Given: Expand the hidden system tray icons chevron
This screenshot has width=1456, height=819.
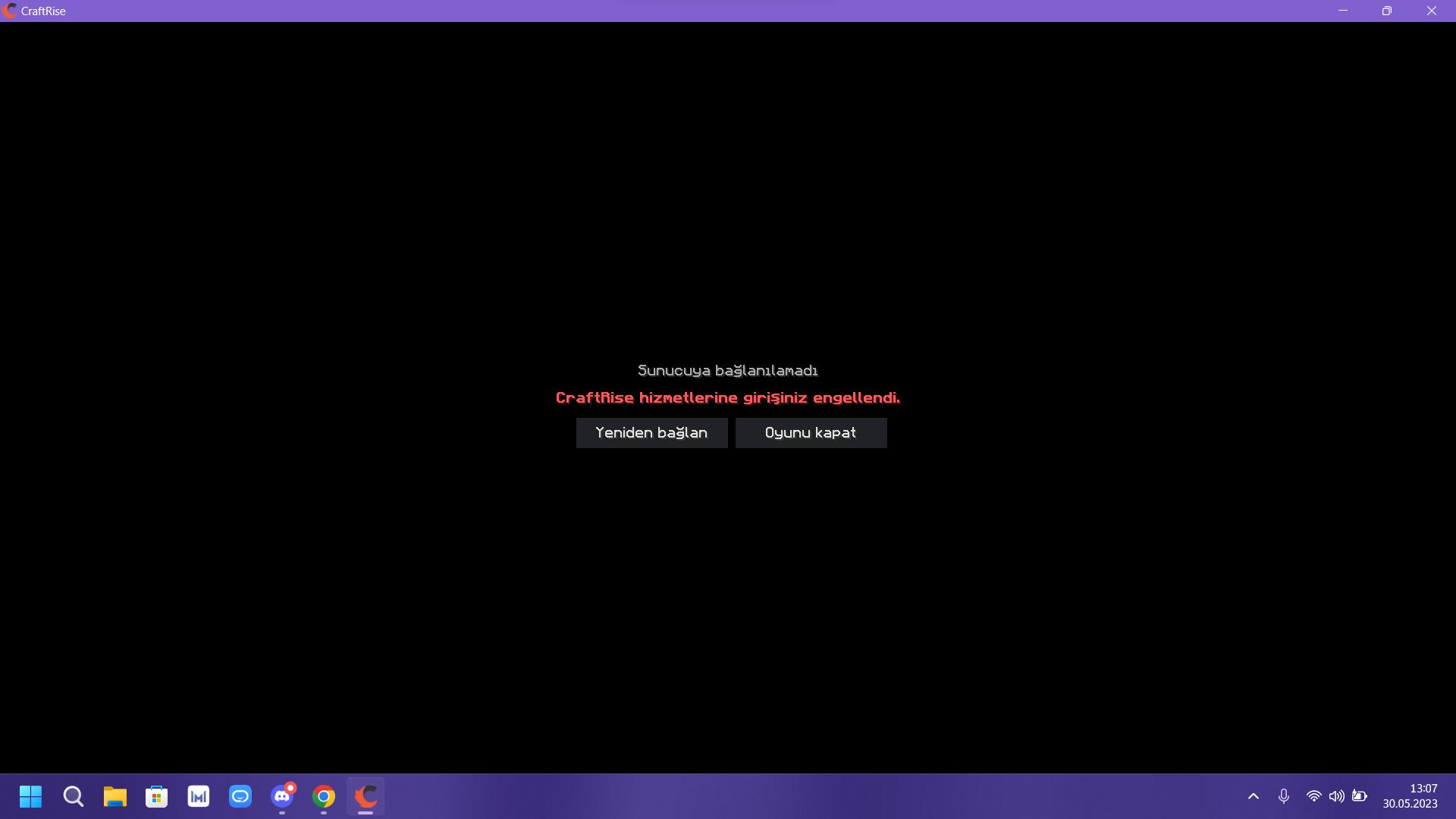Looking at the screenshot, I should [1254, 796].
